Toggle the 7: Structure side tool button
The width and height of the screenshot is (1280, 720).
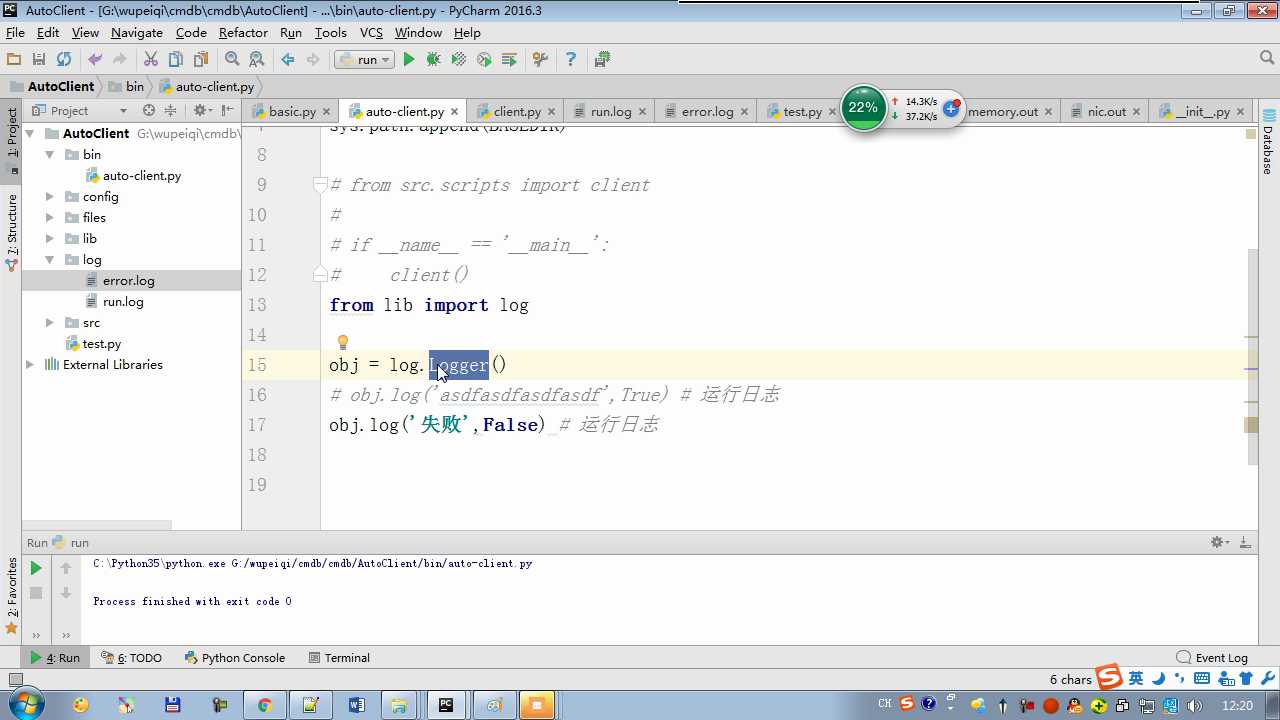pyautogui.click(x=12, y=233)
